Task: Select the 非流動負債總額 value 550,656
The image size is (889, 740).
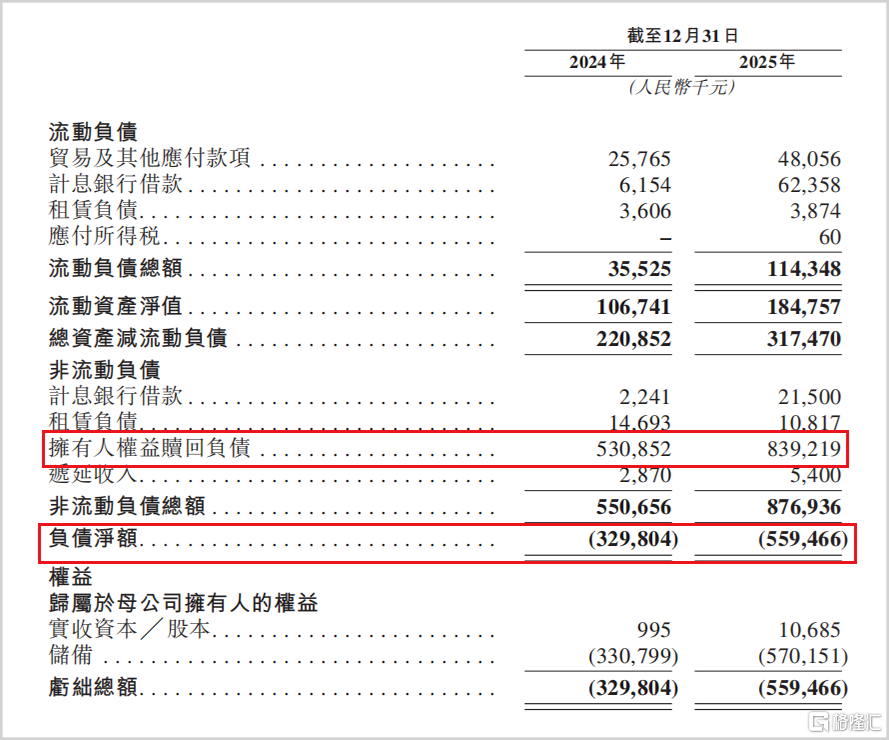Action: coord(633,506)
